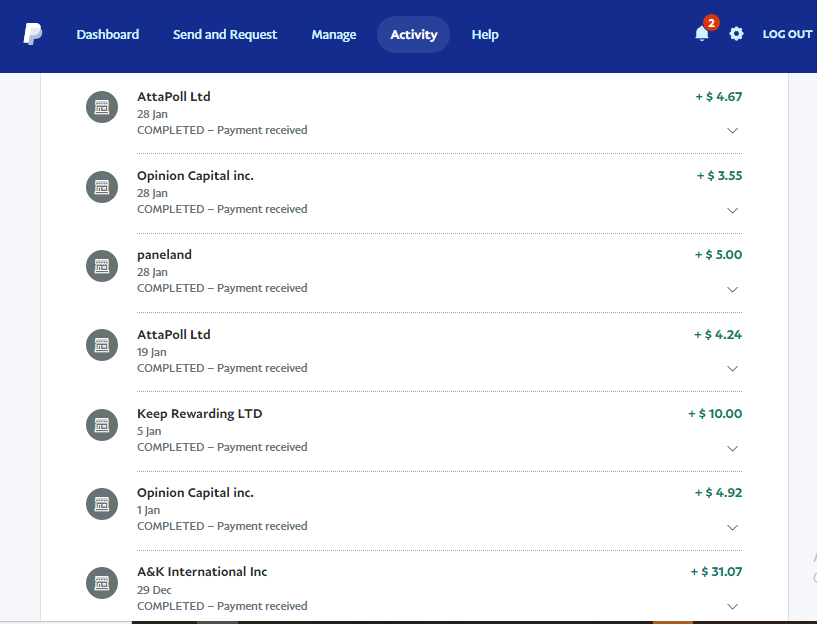Click merchant icon beside paneland
The image size is (819, 624).
point(102,266)
